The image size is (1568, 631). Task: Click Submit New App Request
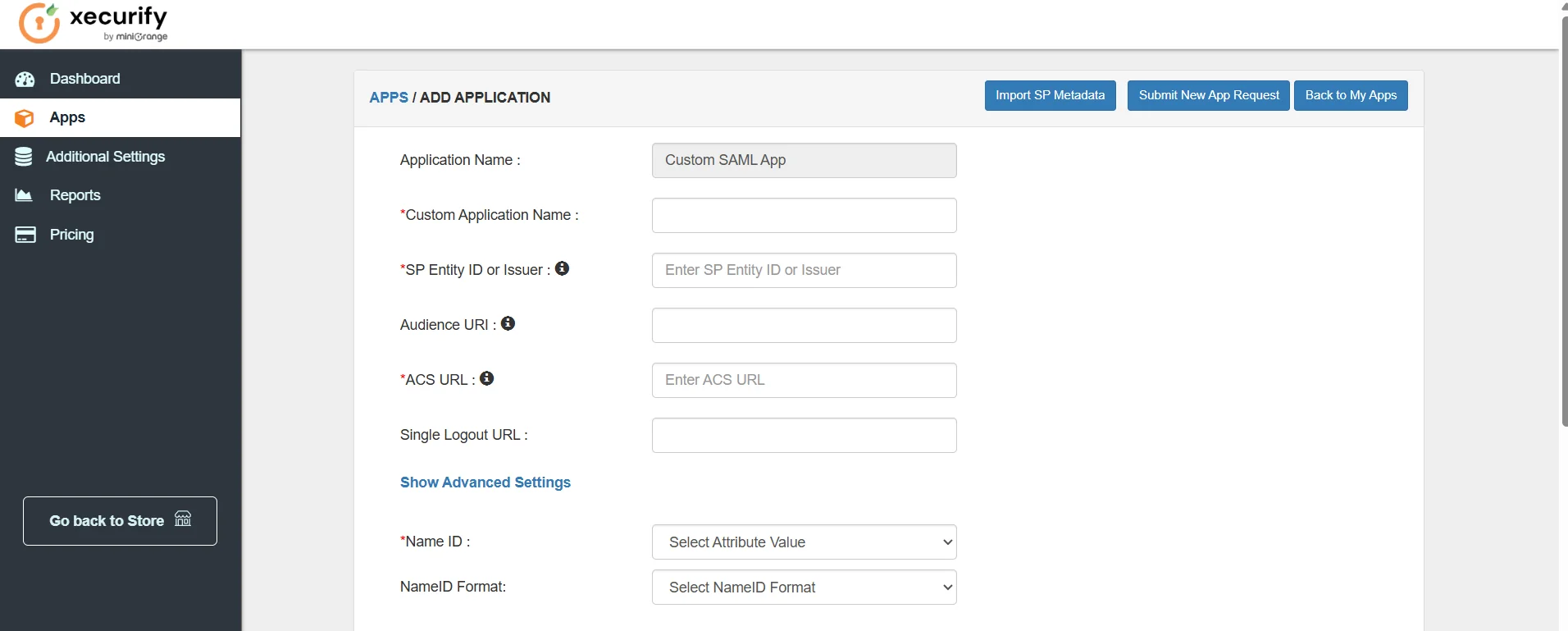(1209, 95)
